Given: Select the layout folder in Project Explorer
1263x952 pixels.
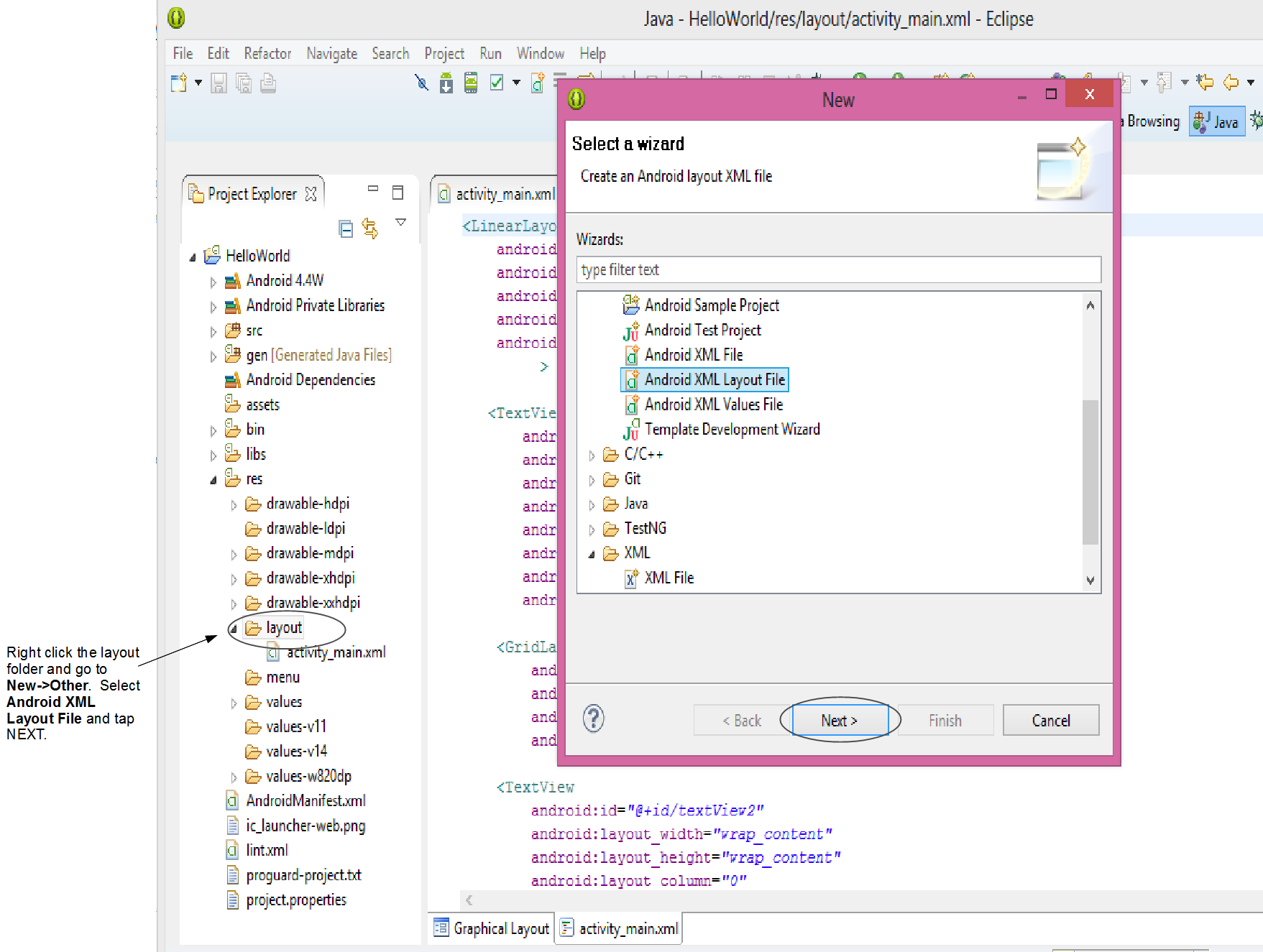Looking at the screenshot, I should (x=283, y=628).
